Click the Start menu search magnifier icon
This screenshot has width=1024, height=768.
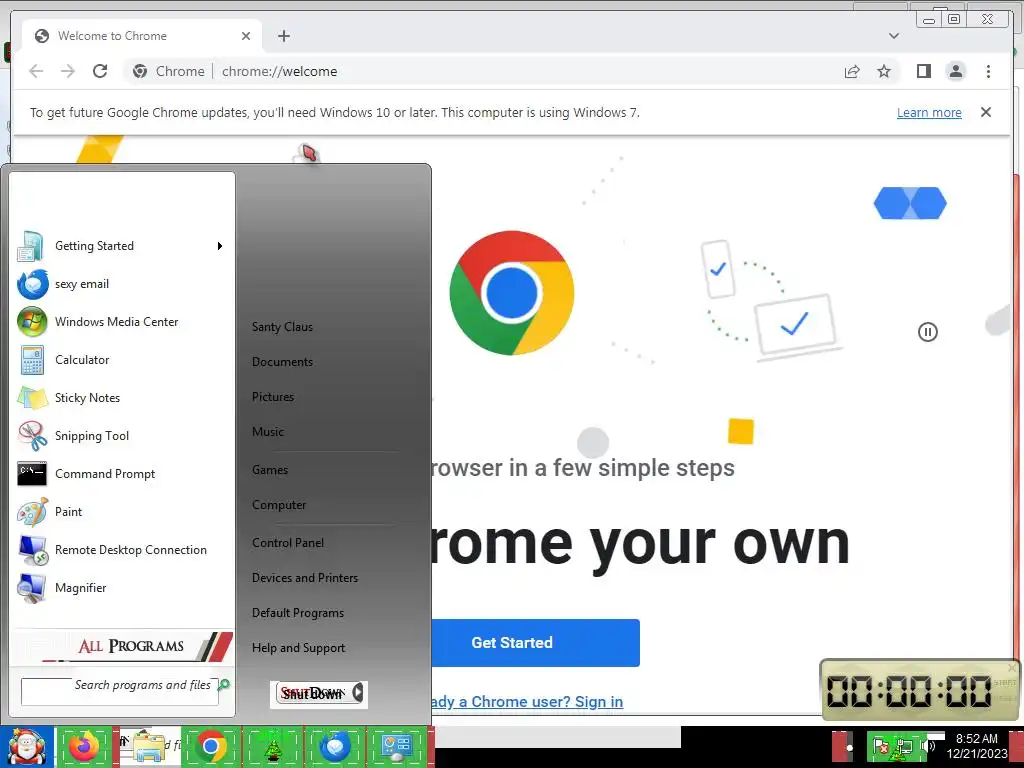[x=224, y=684]
